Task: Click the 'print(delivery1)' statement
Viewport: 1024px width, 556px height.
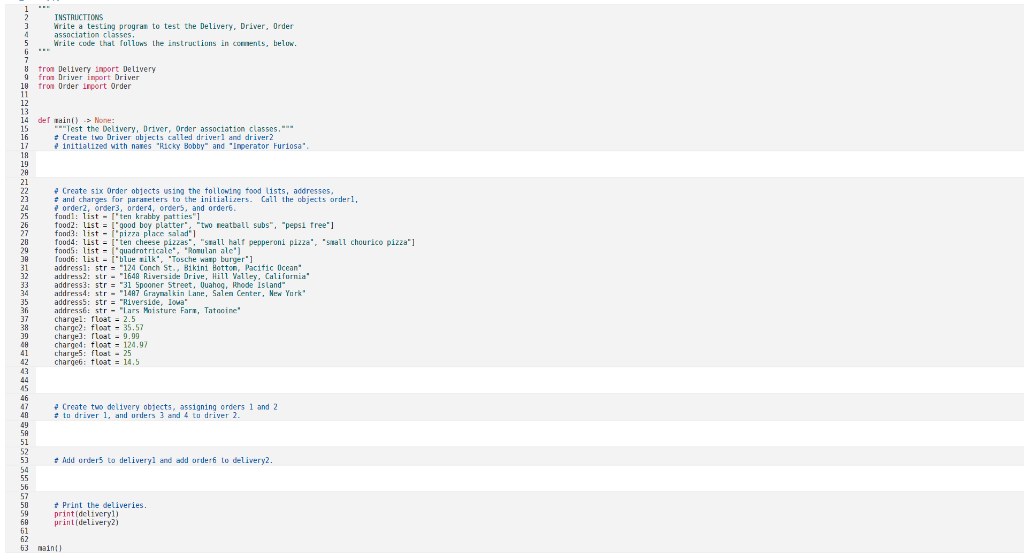Action: (x=86, y=514)
